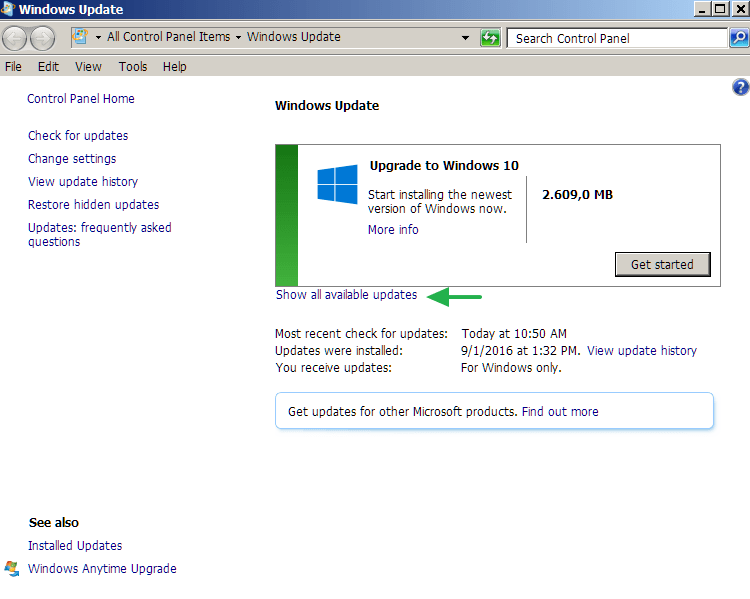This screenshot has width=750, height=599.
Task: Expand the dropdown arrow before Windows Update
Action: [238, 37]
